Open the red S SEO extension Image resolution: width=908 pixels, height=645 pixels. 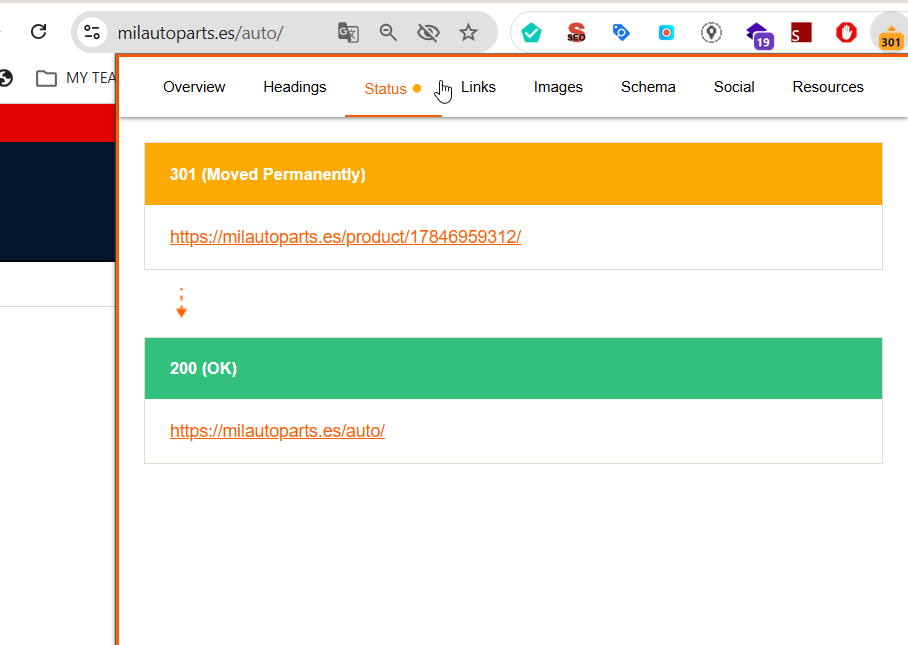[576, 32]
